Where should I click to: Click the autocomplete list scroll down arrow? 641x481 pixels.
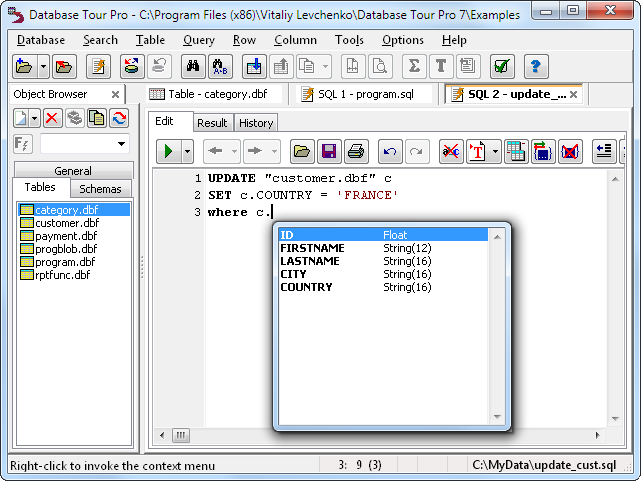[497, 417]
